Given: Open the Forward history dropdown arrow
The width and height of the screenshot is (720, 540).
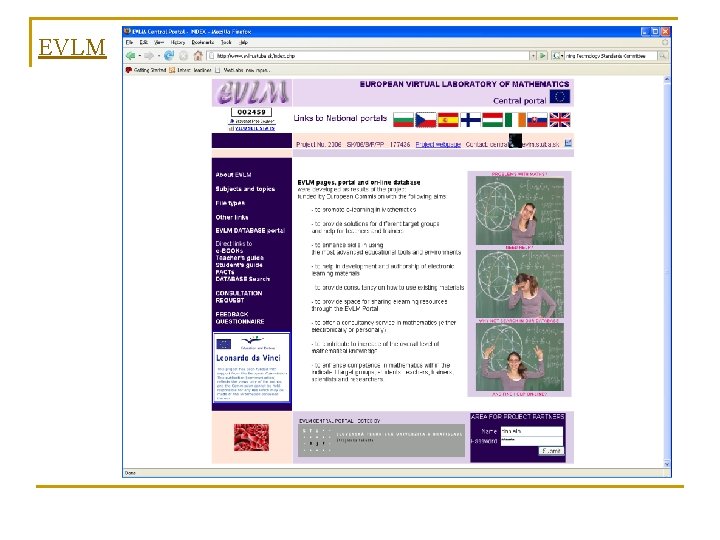Looking at the screenshot, I should coord(158,56).
